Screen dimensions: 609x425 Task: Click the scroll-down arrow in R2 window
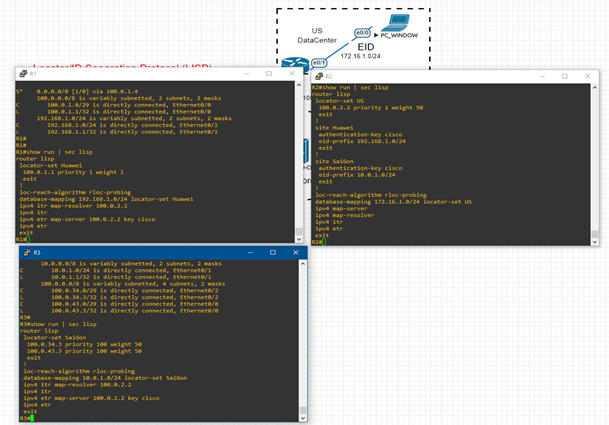pos(595,242)
